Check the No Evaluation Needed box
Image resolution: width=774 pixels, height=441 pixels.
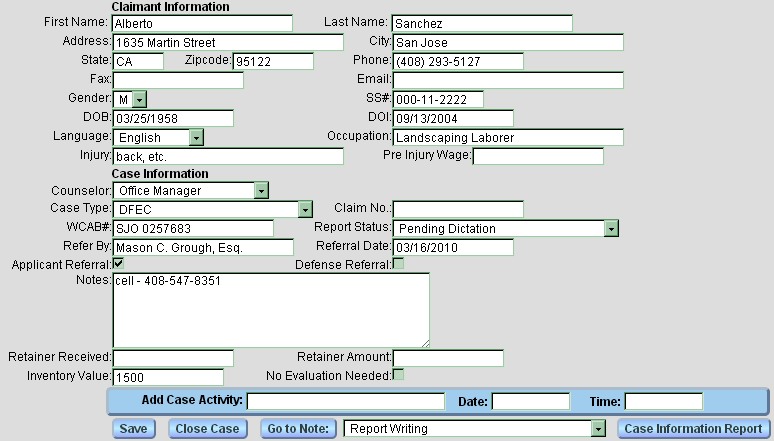click(x=398, y=375)
